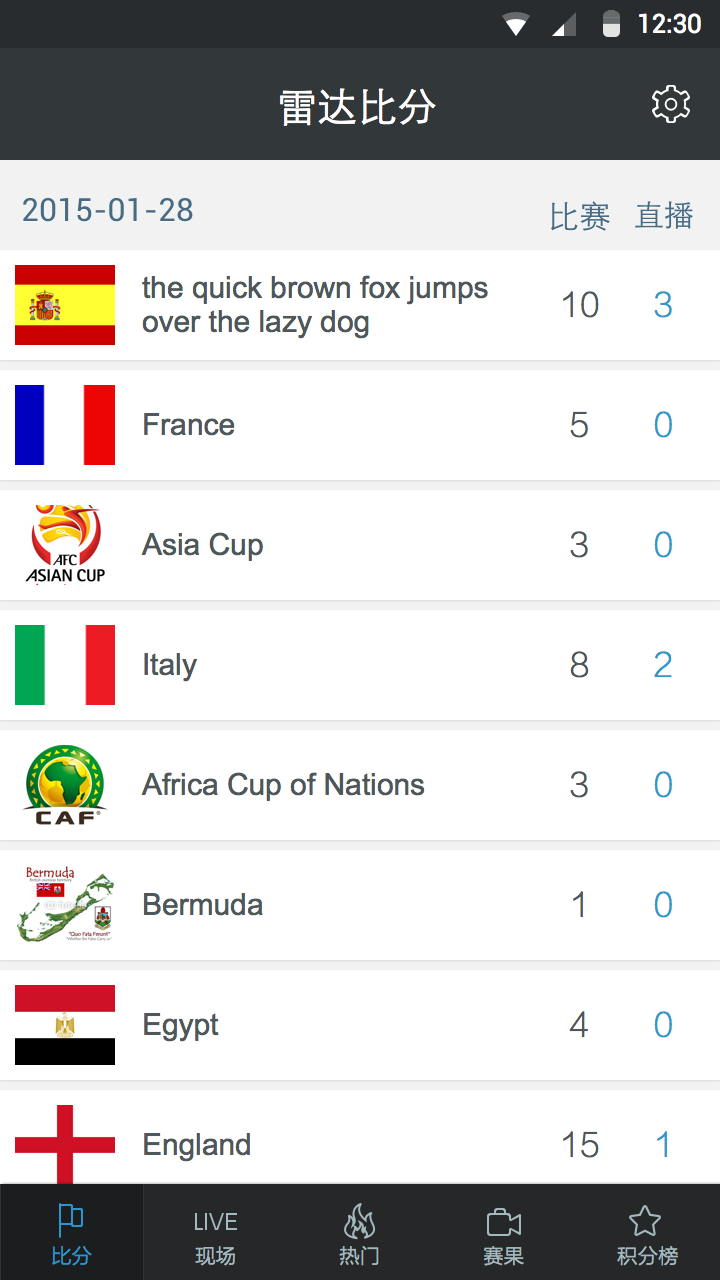Tap the Bermuda map icon
This screenshot has height=1280, width=720.
pos(65,905)
